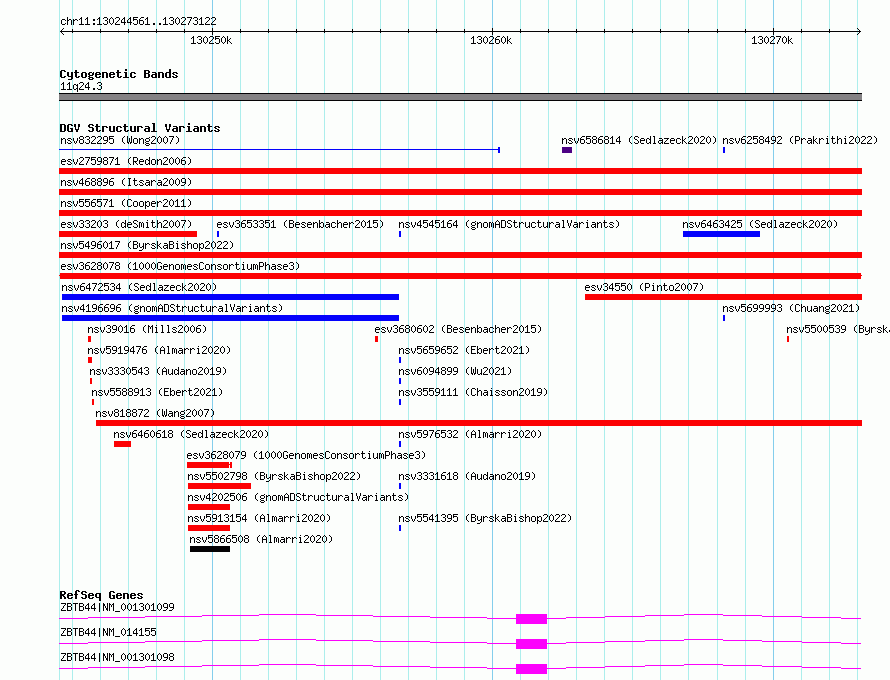Click the 130260k ruler tick label
The image size is (890, 680).
(491, 40)
